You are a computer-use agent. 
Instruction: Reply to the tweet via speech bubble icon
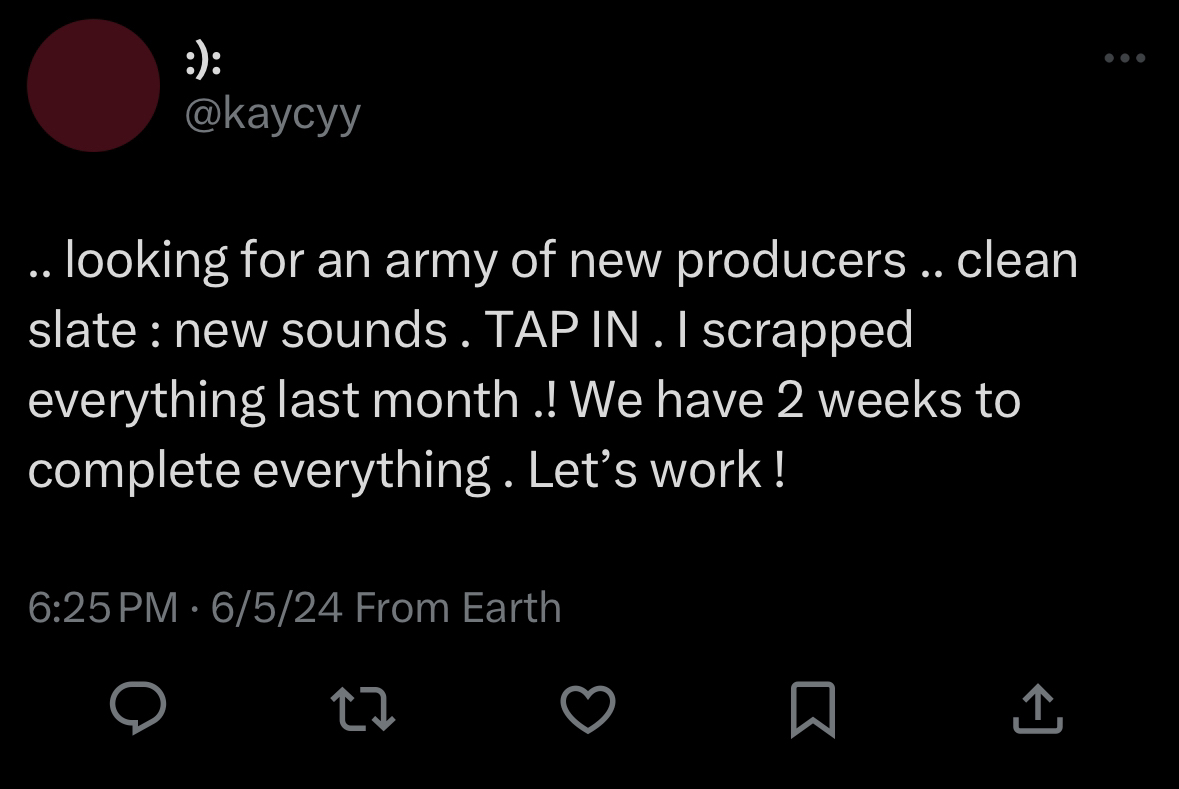pyautogui.click(x=137, y=708)
